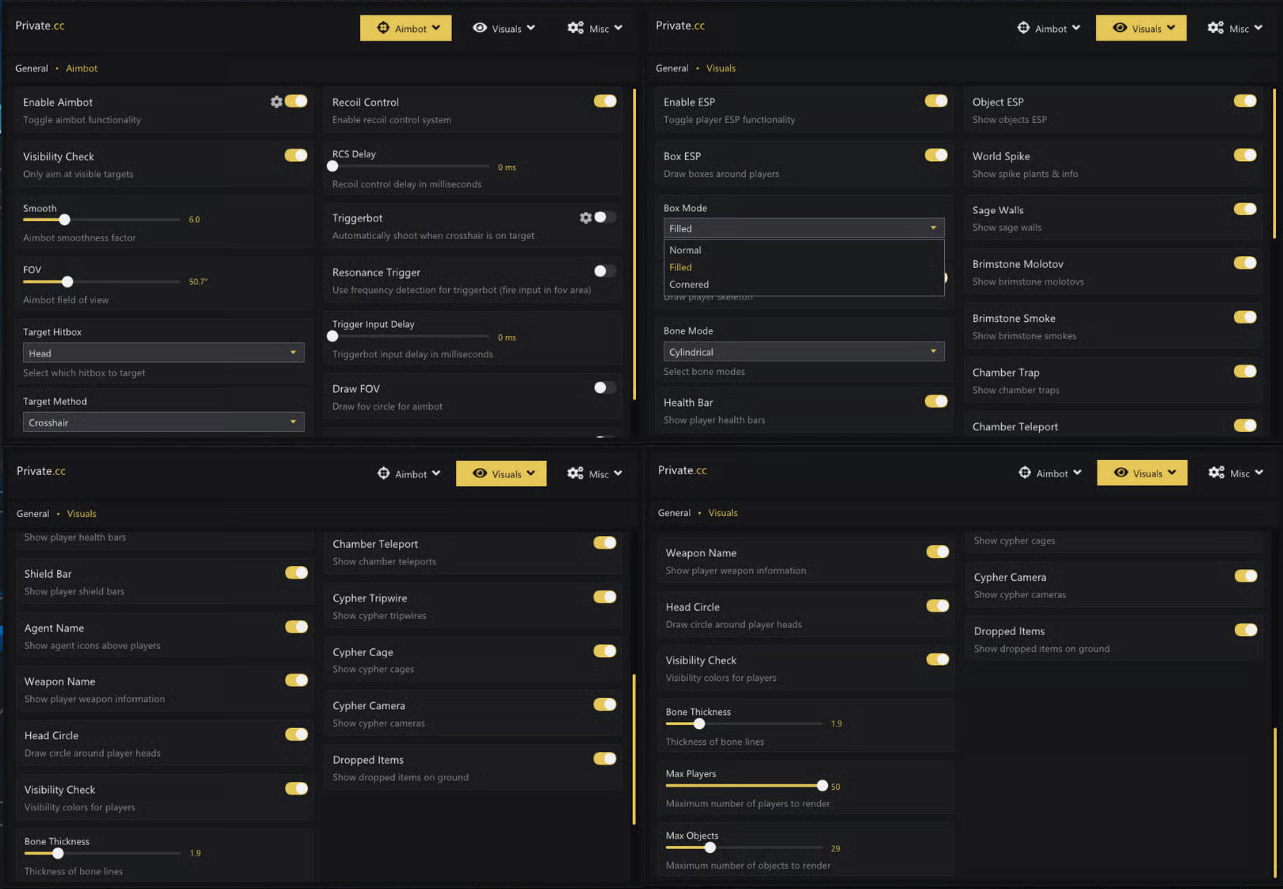Screen dimensions: 1283x889
Task: Click the yellow scrollbar in the Aimbot settings window
Action: [634, 245]
